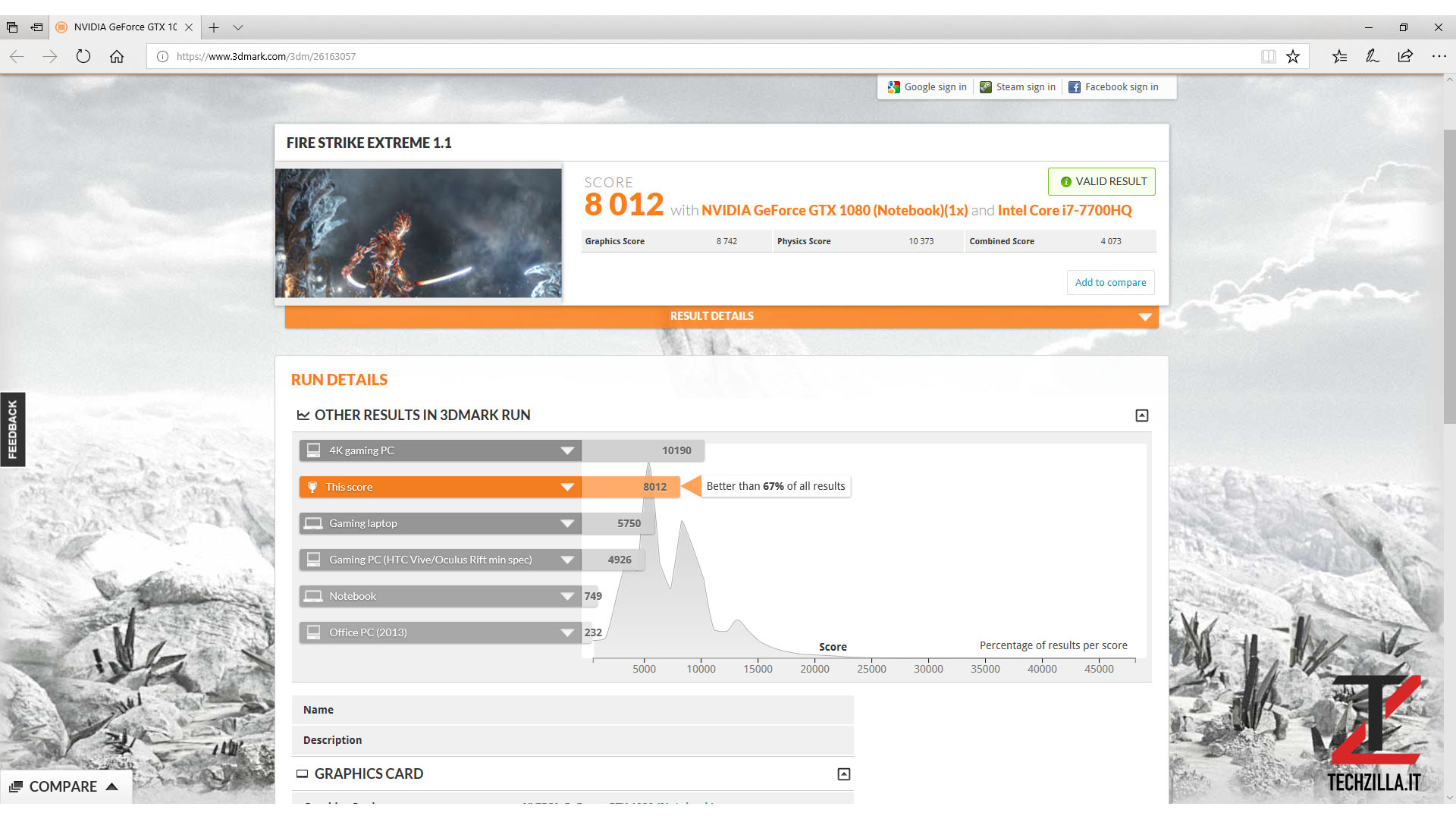Click chart icon beside Other Results heading
The height and width of the screenshot is (819, 1456).
click(x=303, y=416)
